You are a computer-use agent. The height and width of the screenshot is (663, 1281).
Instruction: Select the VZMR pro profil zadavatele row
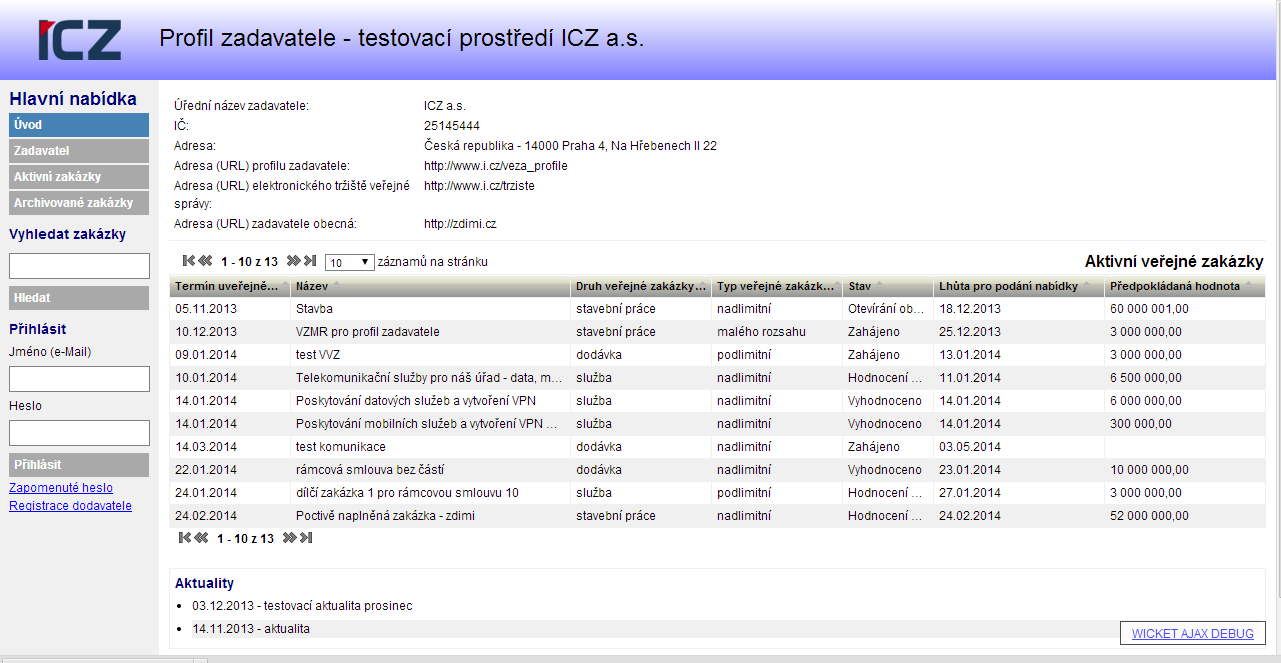(x=718, y=332)
